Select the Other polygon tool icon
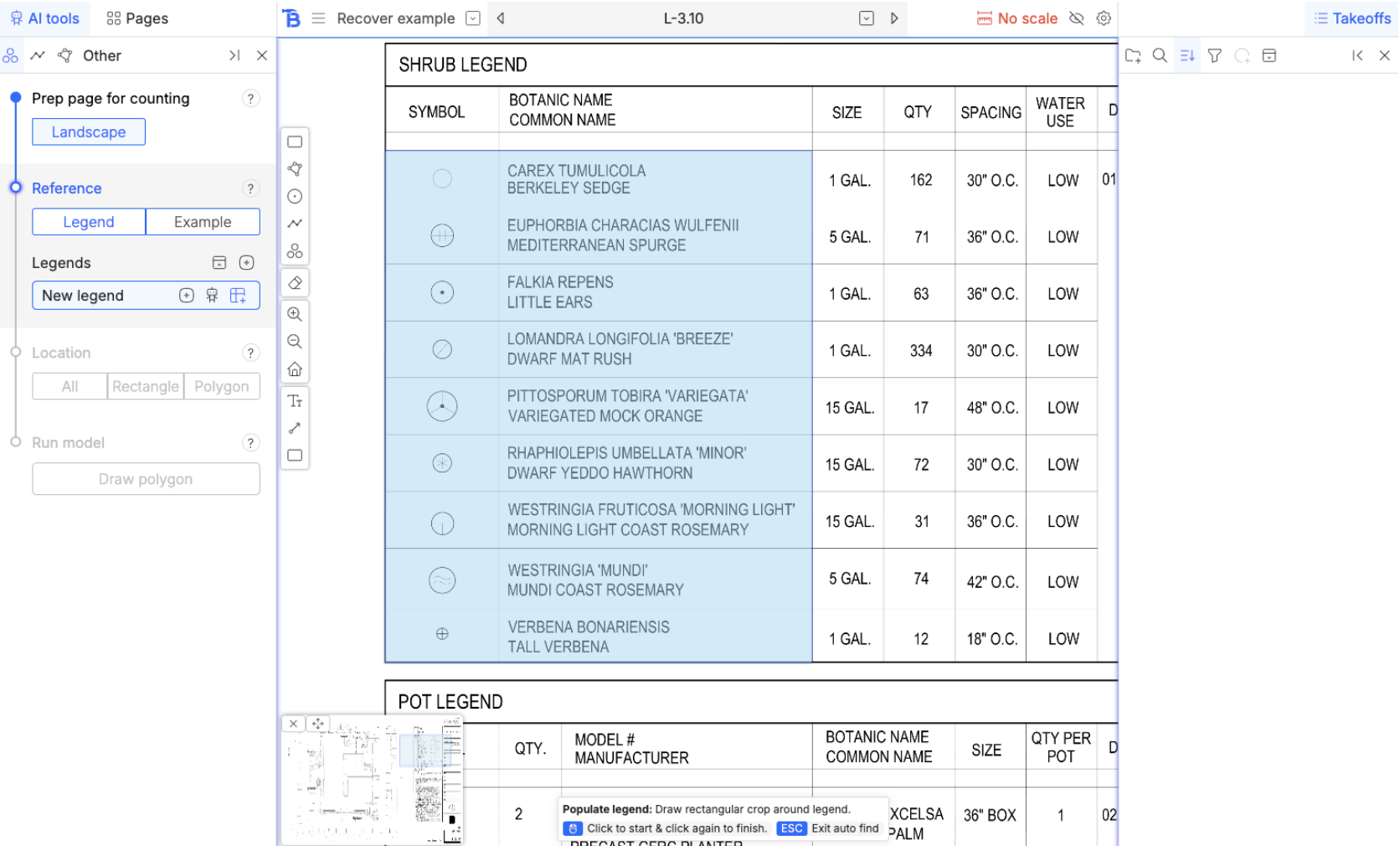Viewport: 1400px width, 846px height. (x=65, y=55)
